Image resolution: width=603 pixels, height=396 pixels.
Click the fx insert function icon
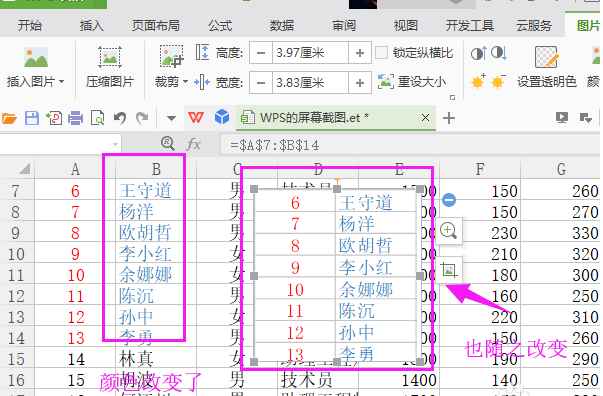[x=193, y=145]
